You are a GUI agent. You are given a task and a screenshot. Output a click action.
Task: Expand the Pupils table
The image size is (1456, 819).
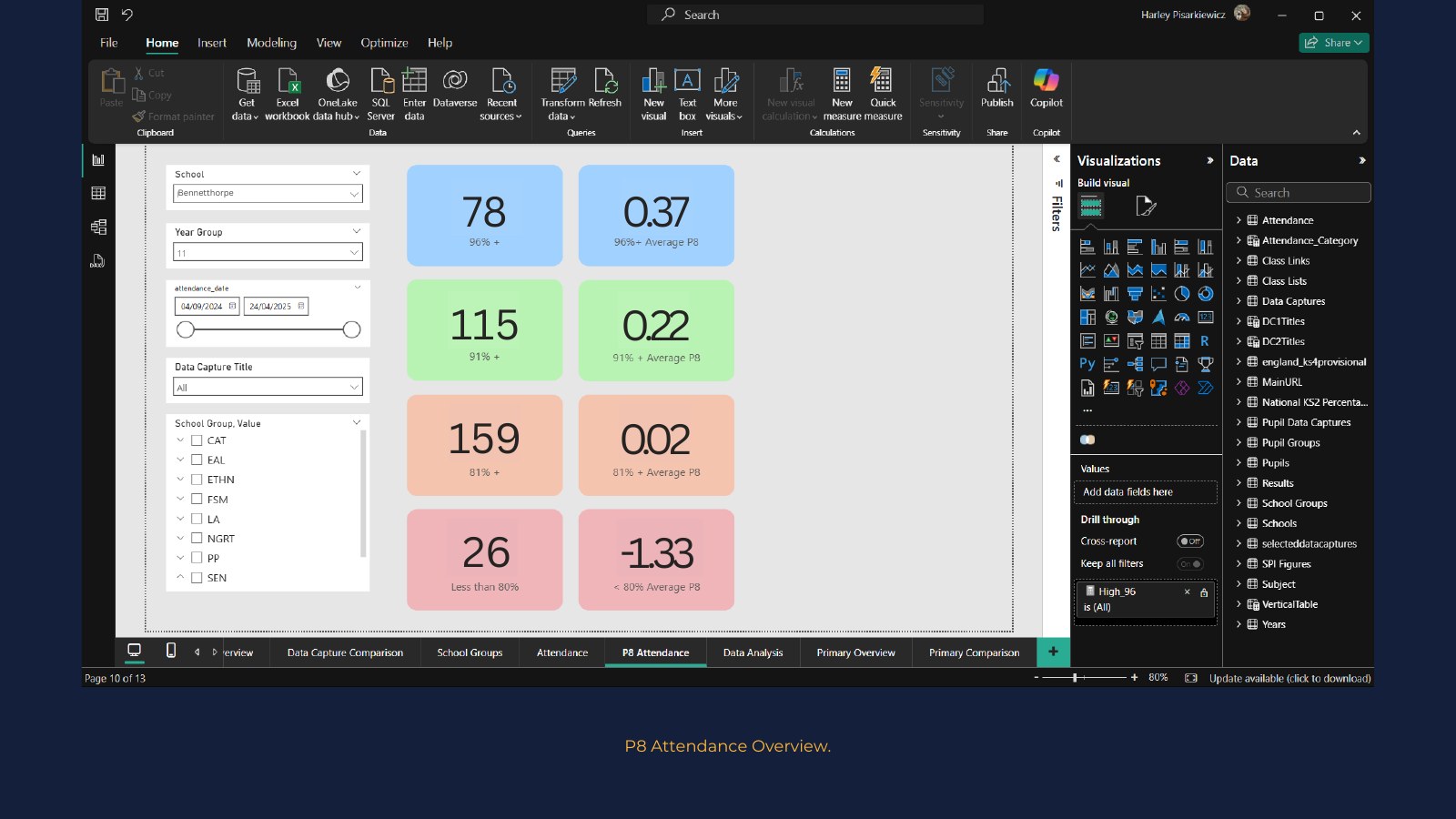point(1239,463)
